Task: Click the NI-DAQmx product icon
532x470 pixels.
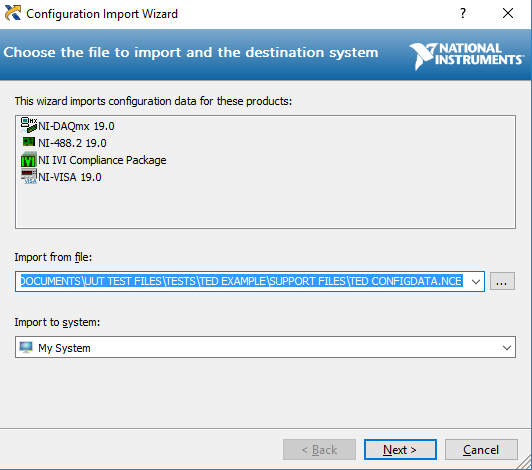Action: [29, 125]
